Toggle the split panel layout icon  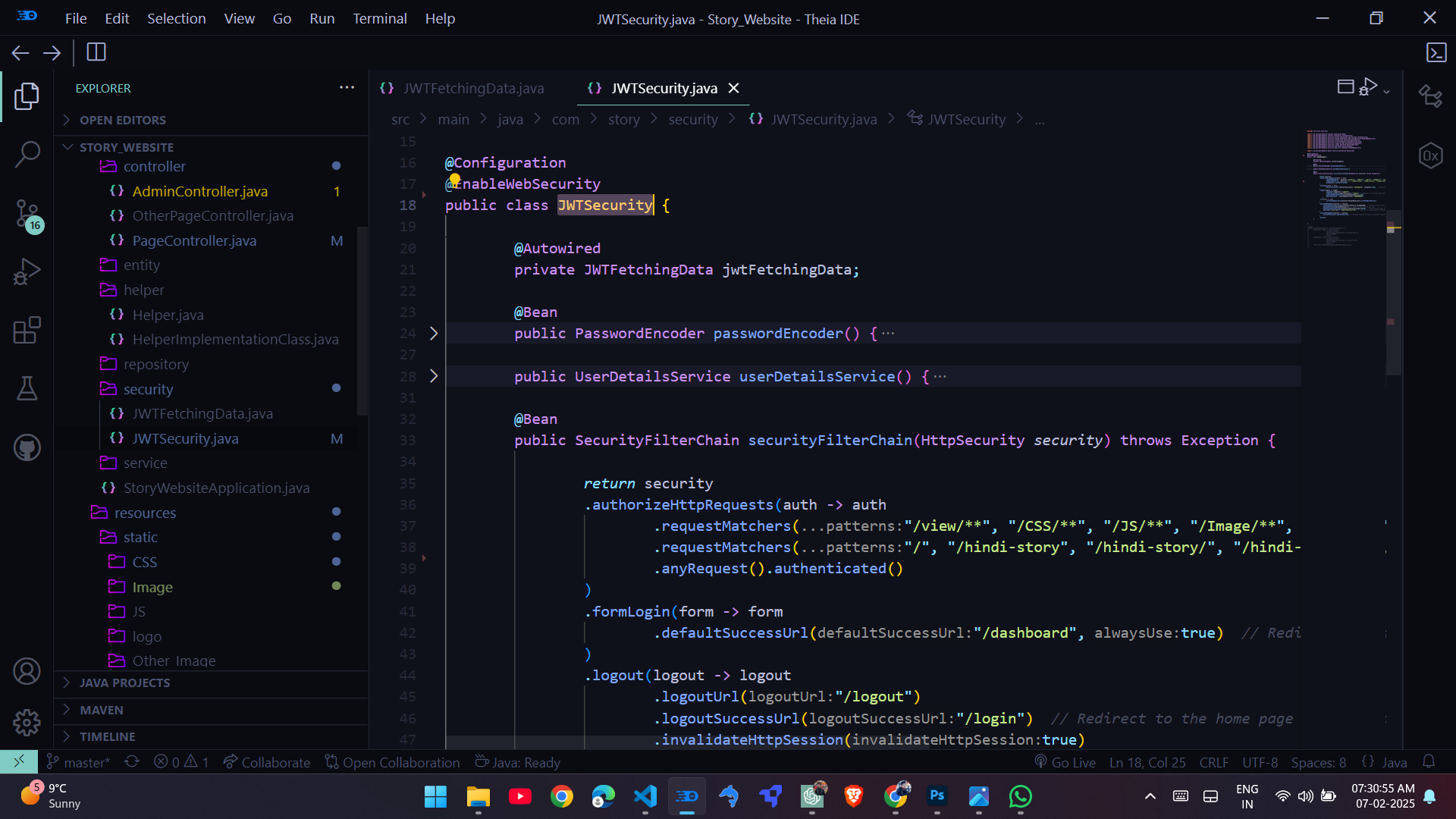1347,86
